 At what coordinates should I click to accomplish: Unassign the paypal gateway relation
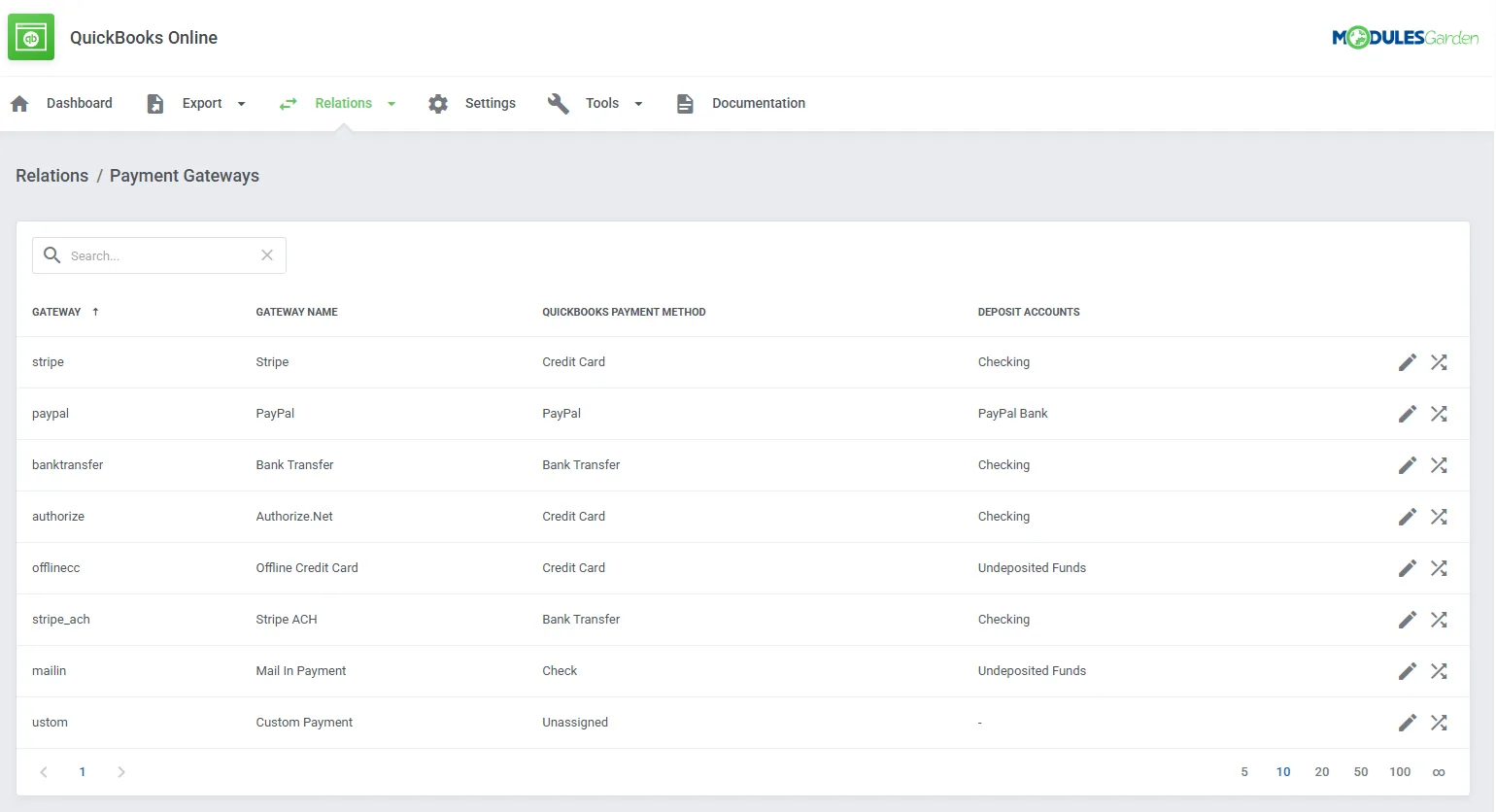coord(1439,414)
